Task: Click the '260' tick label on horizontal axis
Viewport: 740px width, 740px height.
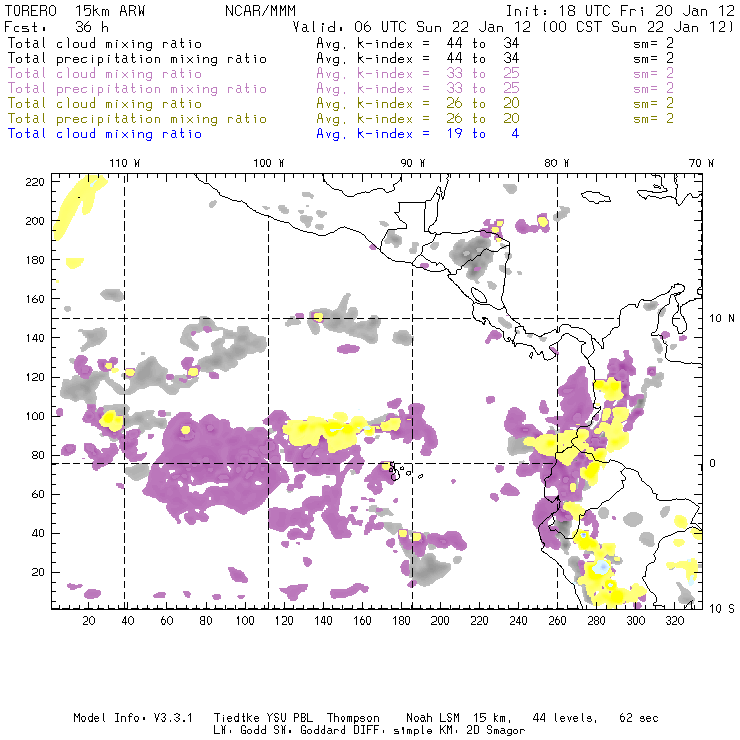Action: pos(557,621)
